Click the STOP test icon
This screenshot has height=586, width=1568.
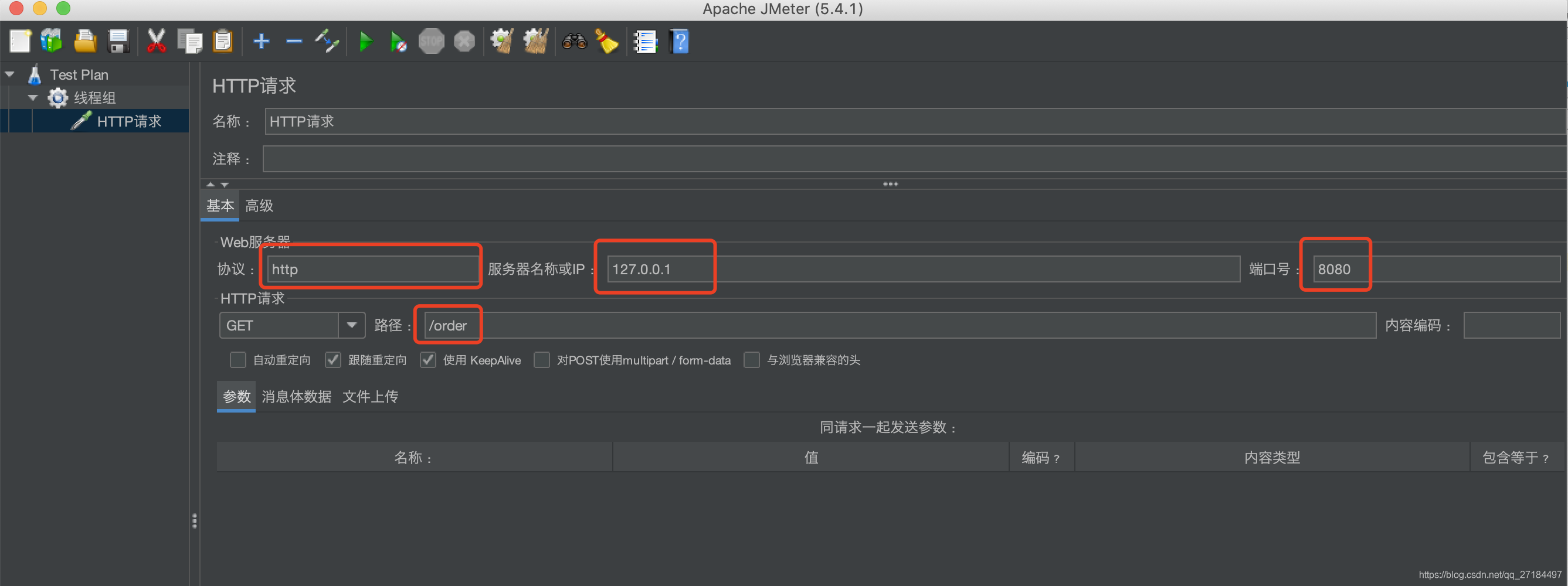tap(431, 42)
